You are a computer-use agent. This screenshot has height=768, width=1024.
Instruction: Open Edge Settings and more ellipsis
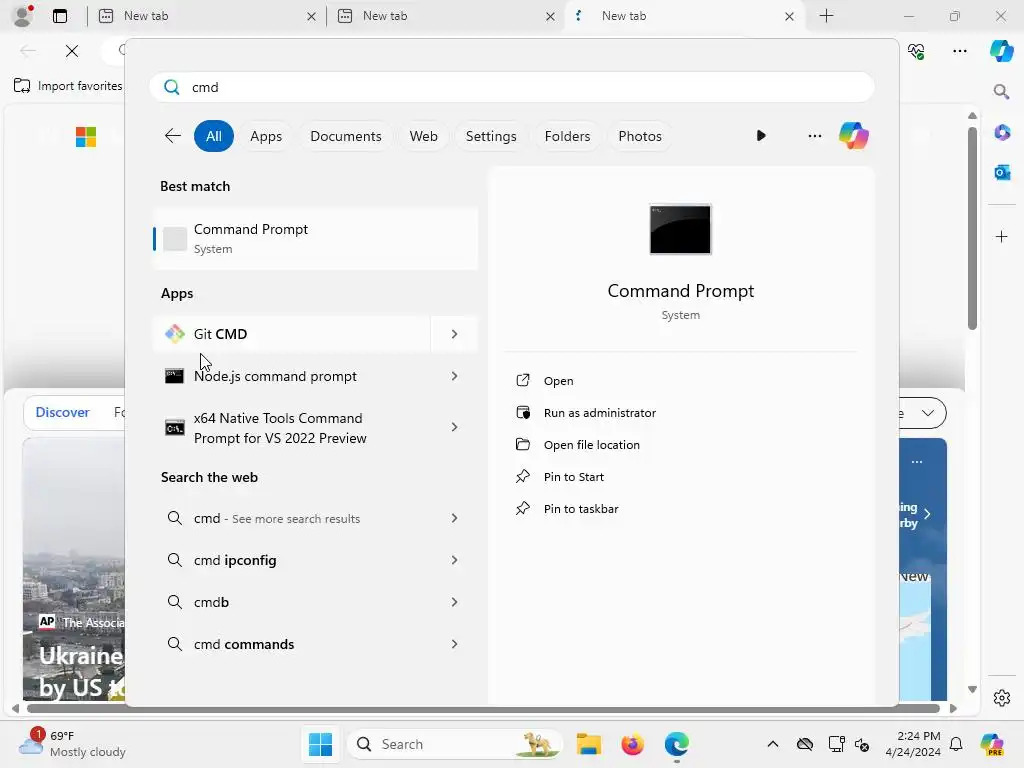959,51
